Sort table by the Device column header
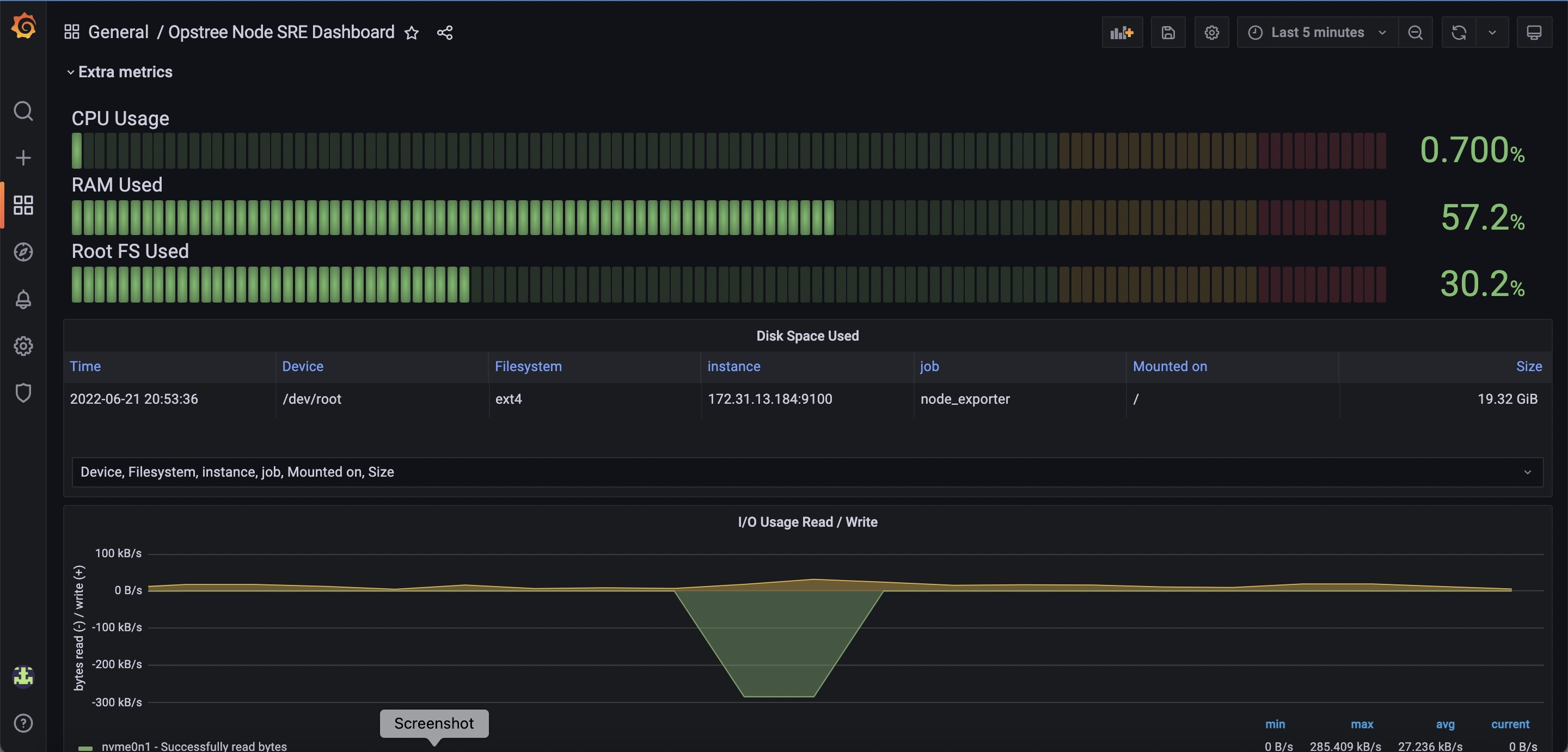This screenshot has height=752, width=1568. [303, 366]
